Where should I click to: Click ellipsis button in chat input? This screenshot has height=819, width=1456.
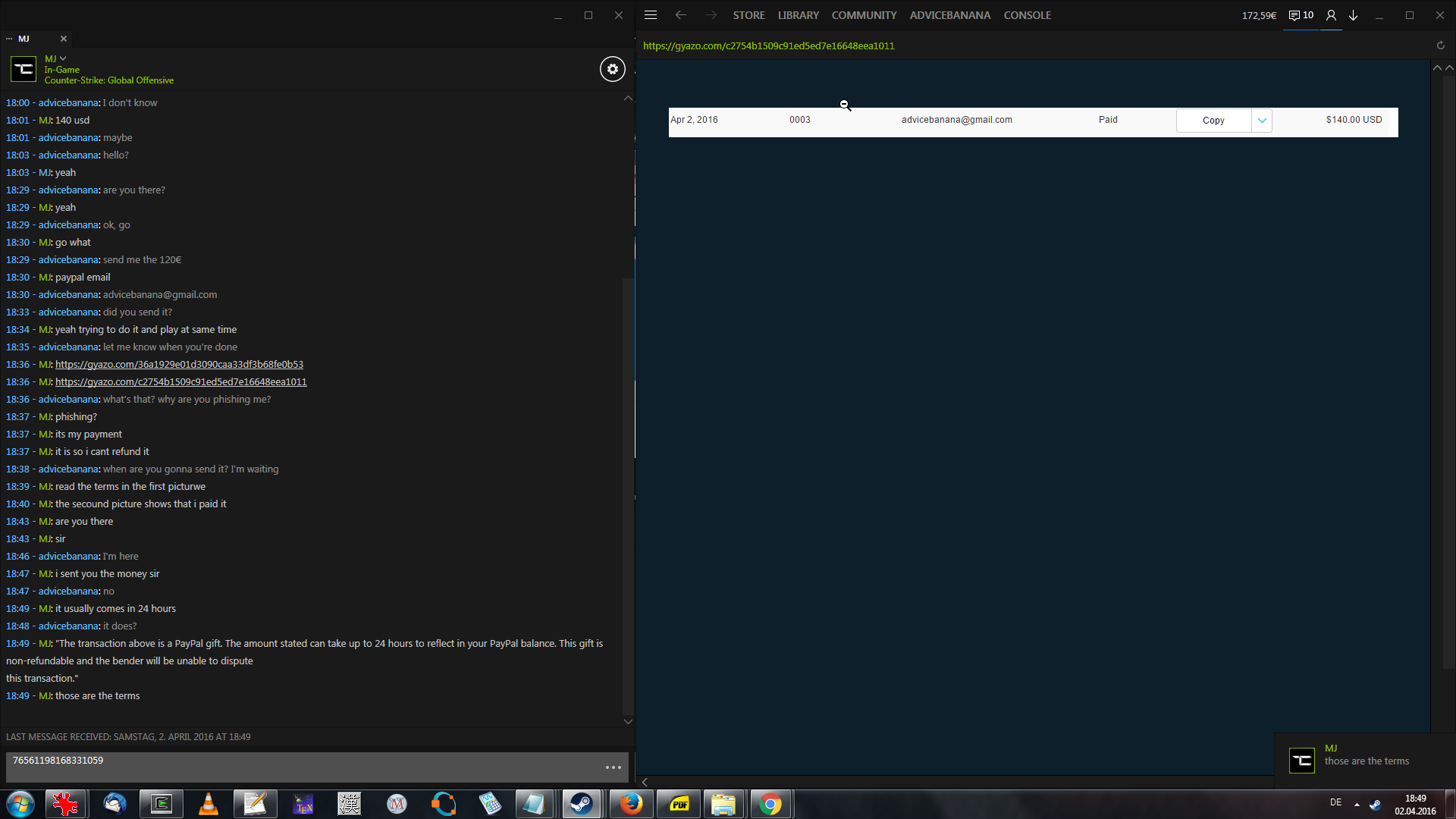tap(613, 767)
